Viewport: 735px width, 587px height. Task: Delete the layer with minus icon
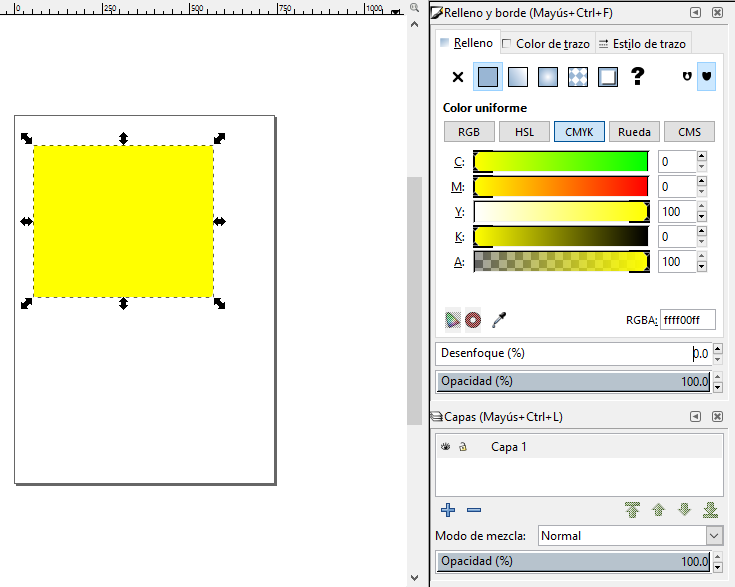(474, 510)
